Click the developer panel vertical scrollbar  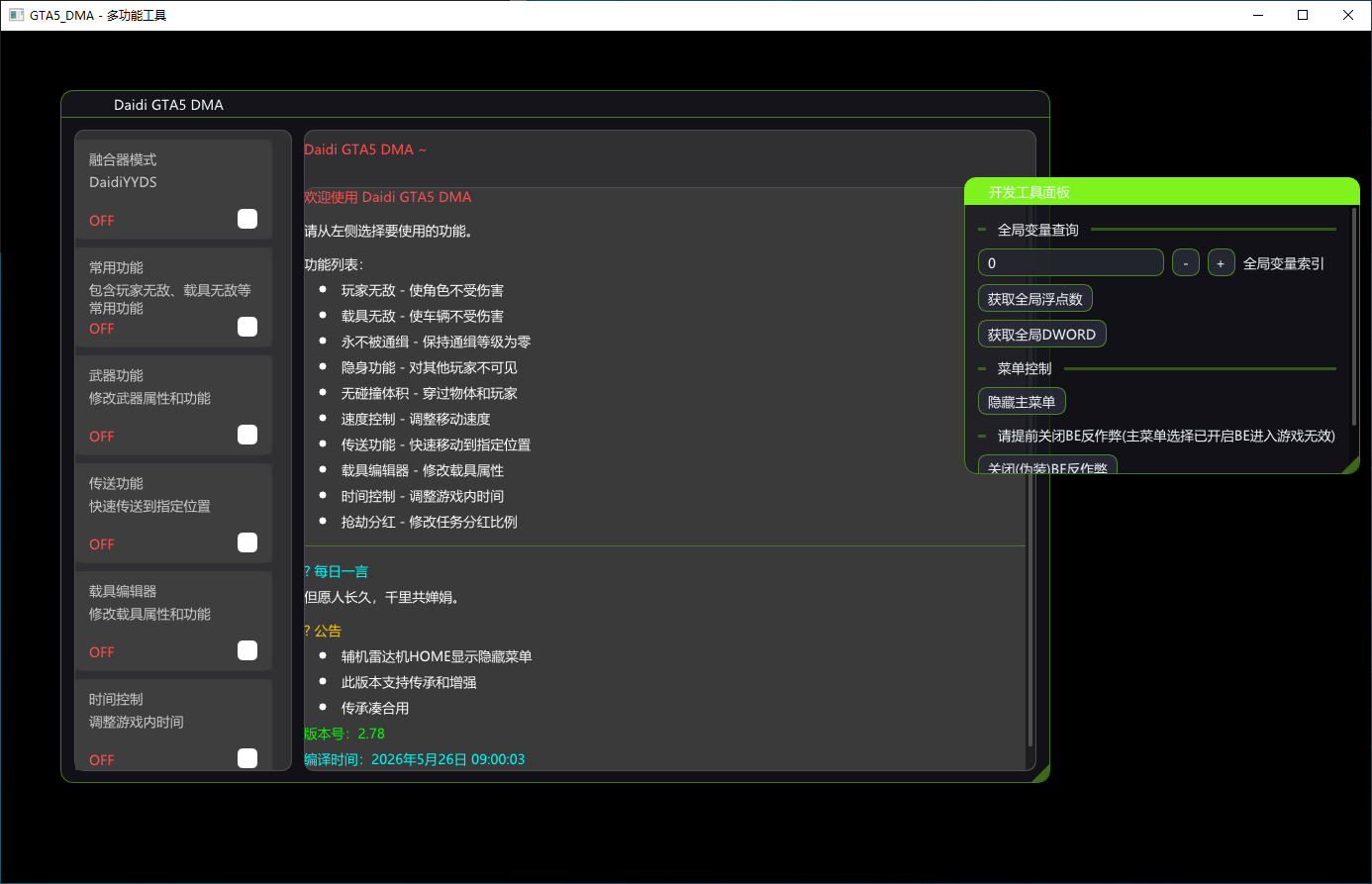tap(1354, 317)
